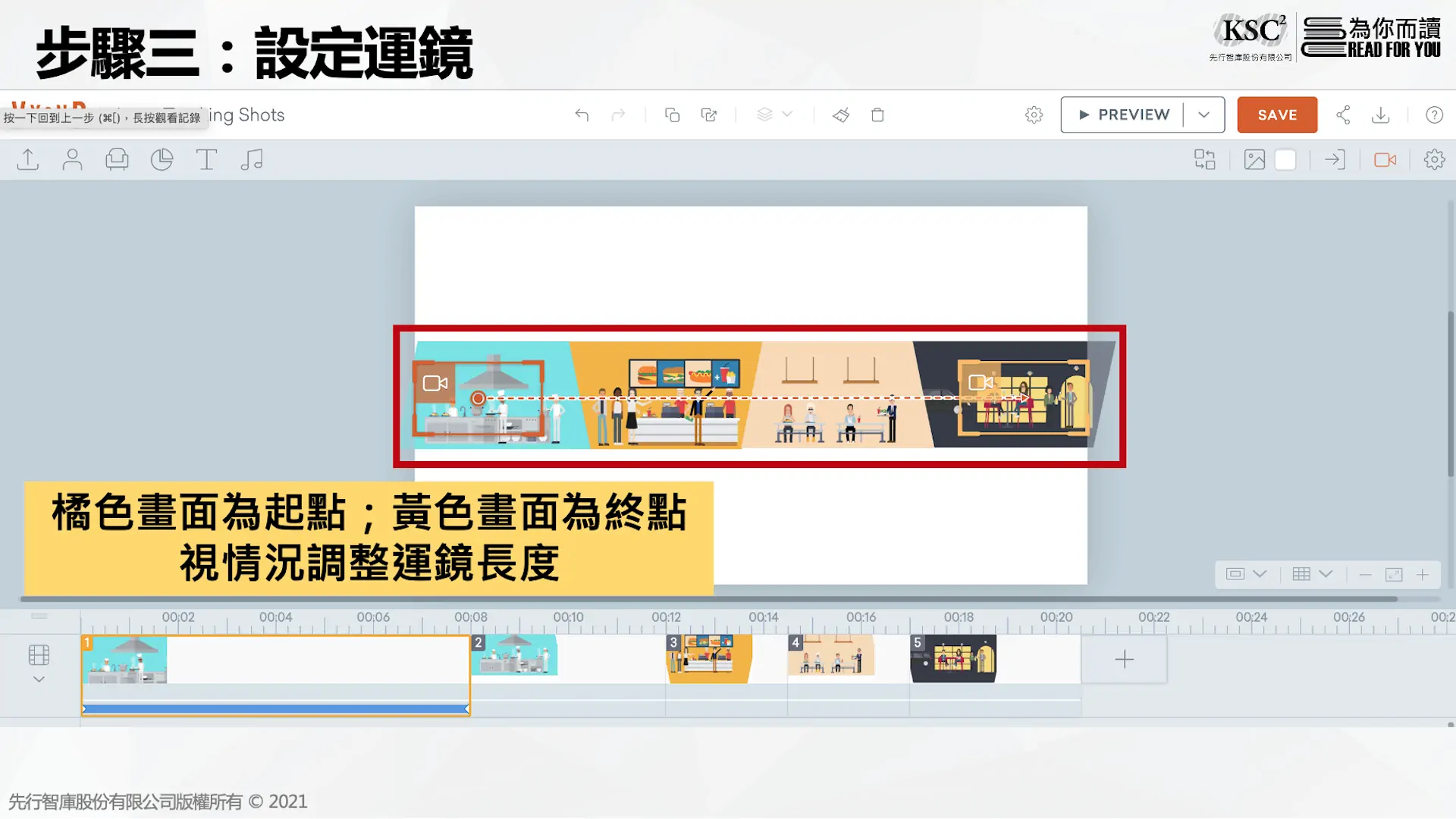Viewport: 1456px width, 819px height.
Task: Click the vertical stage scrollbar
Action: [x=1451, y=394]
